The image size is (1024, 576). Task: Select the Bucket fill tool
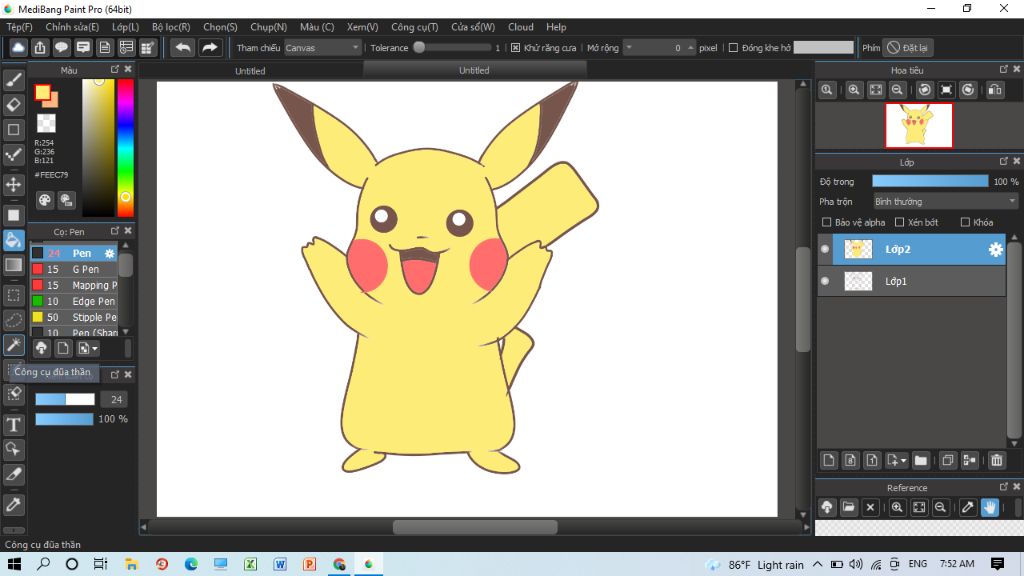click(x=14, y=240)
